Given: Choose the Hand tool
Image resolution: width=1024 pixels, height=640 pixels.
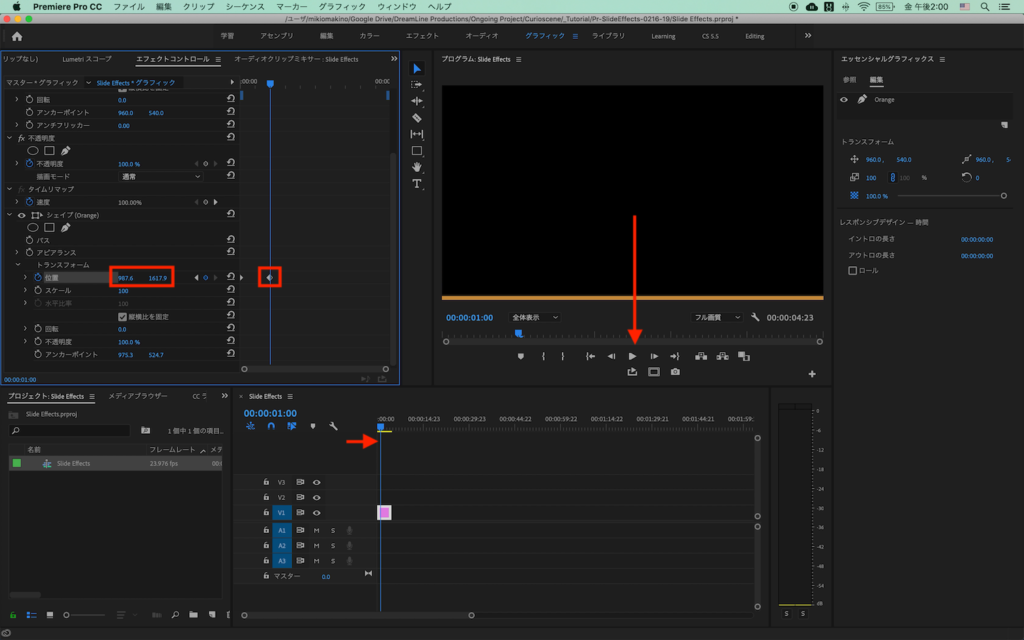Looking at the screenshot, I should (417, 167).
